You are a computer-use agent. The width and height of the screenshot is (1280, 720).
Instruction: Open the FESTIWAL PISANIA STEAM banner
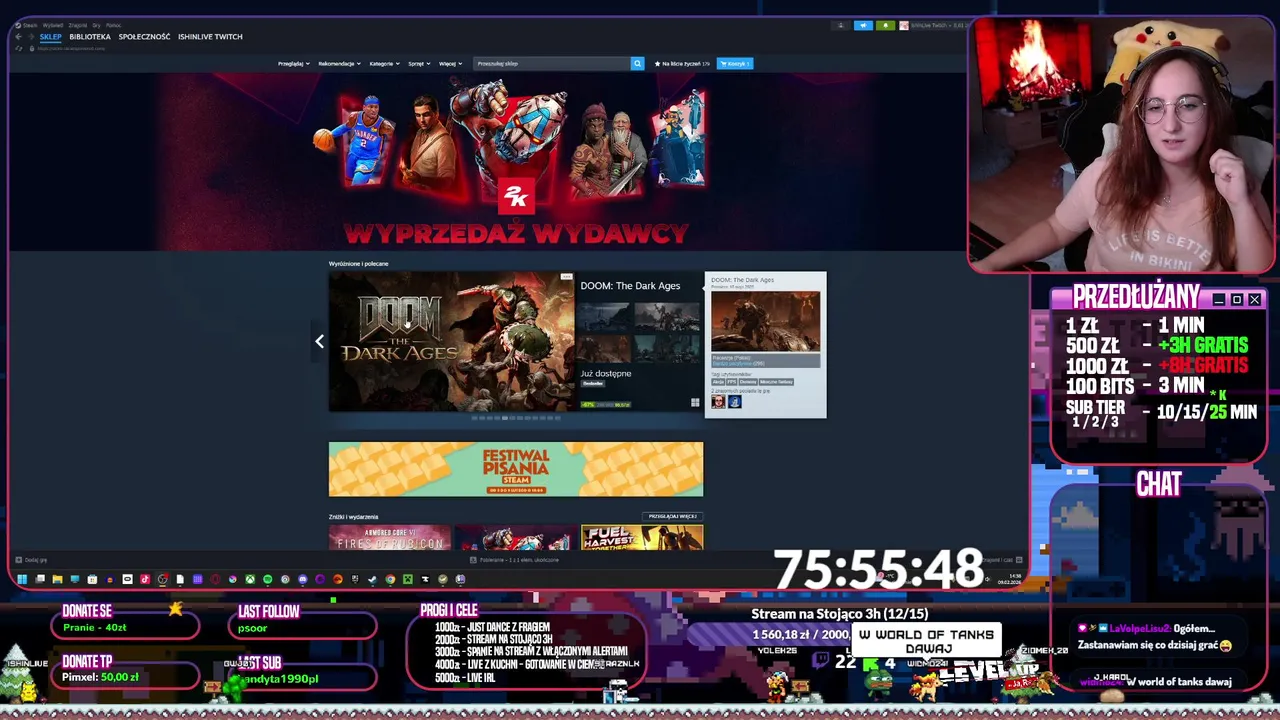click(516, 469)
